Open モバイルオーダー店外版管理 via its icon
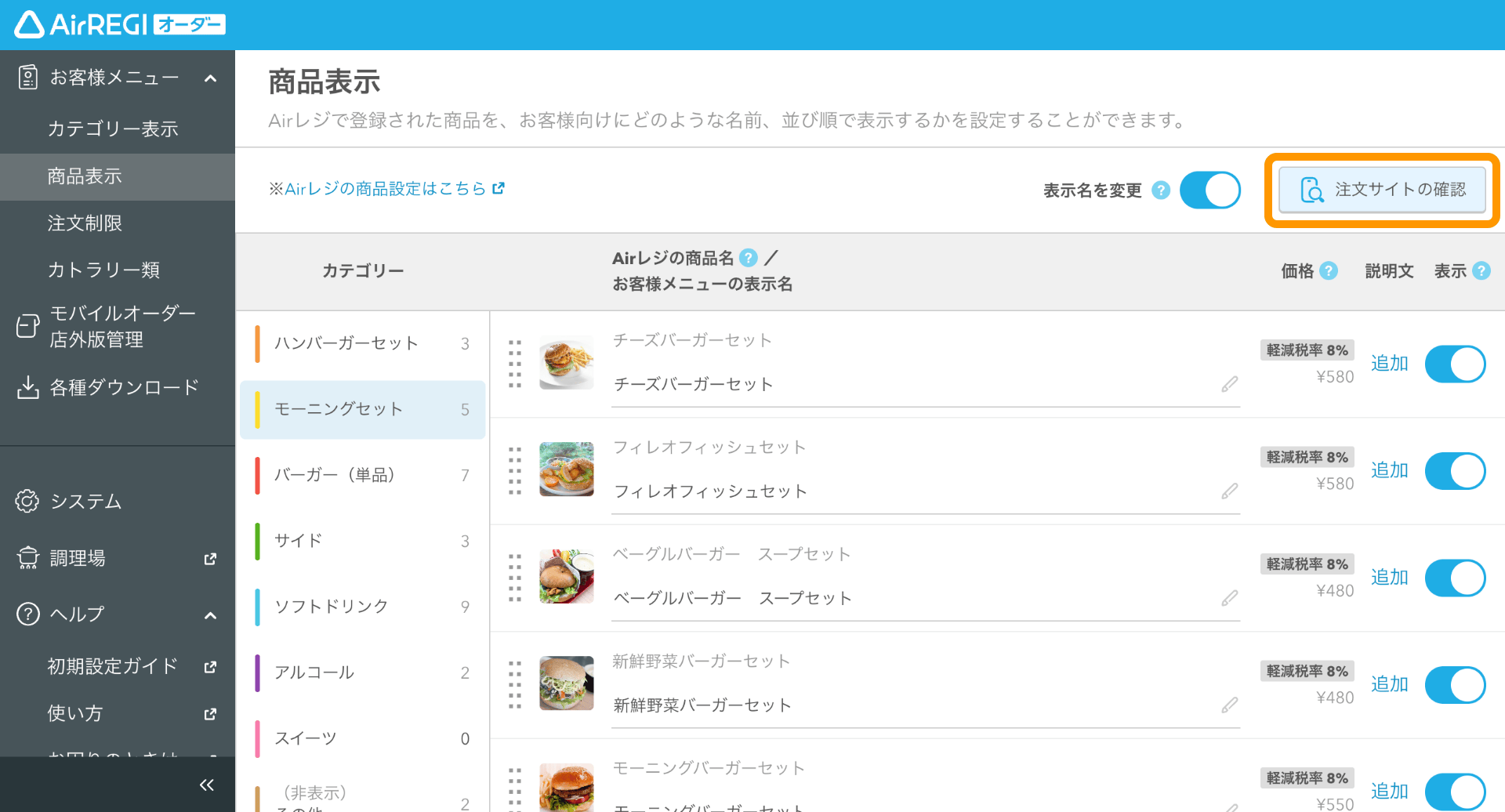 tap(27, 325)
